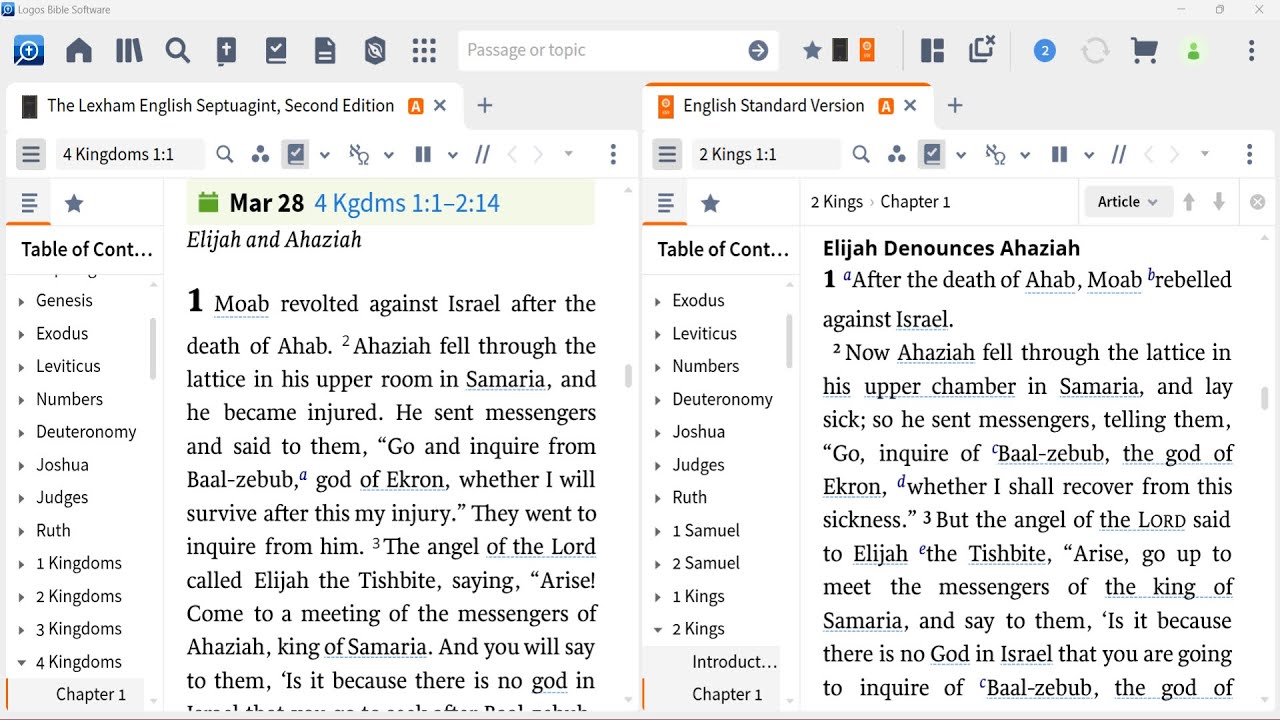Image resolution: width=1280 pixels, height=720 pixels.
Task: Click Septuagint text vertical scrollbar thumb
Action: (628, 375)
